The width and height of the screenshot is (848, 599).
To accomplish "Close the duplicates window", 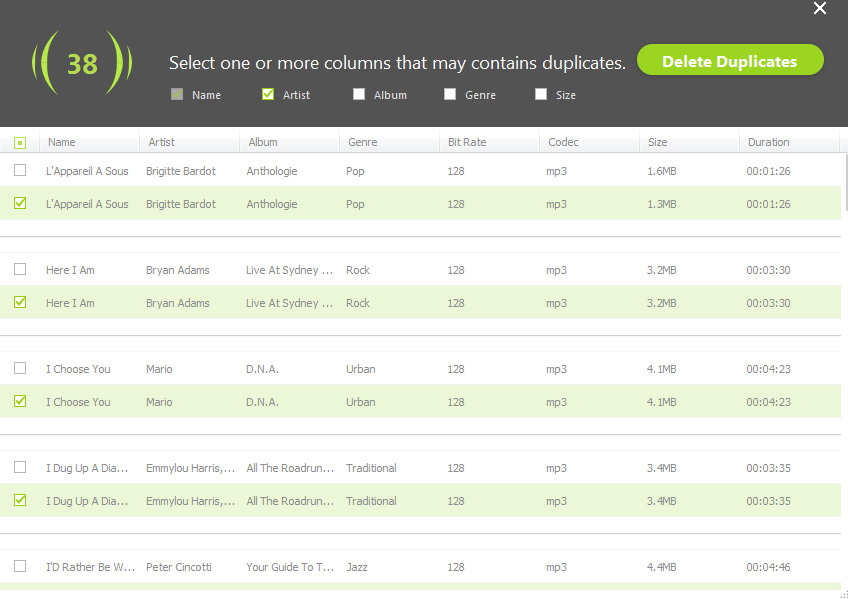I will click(x=820, y=9).
